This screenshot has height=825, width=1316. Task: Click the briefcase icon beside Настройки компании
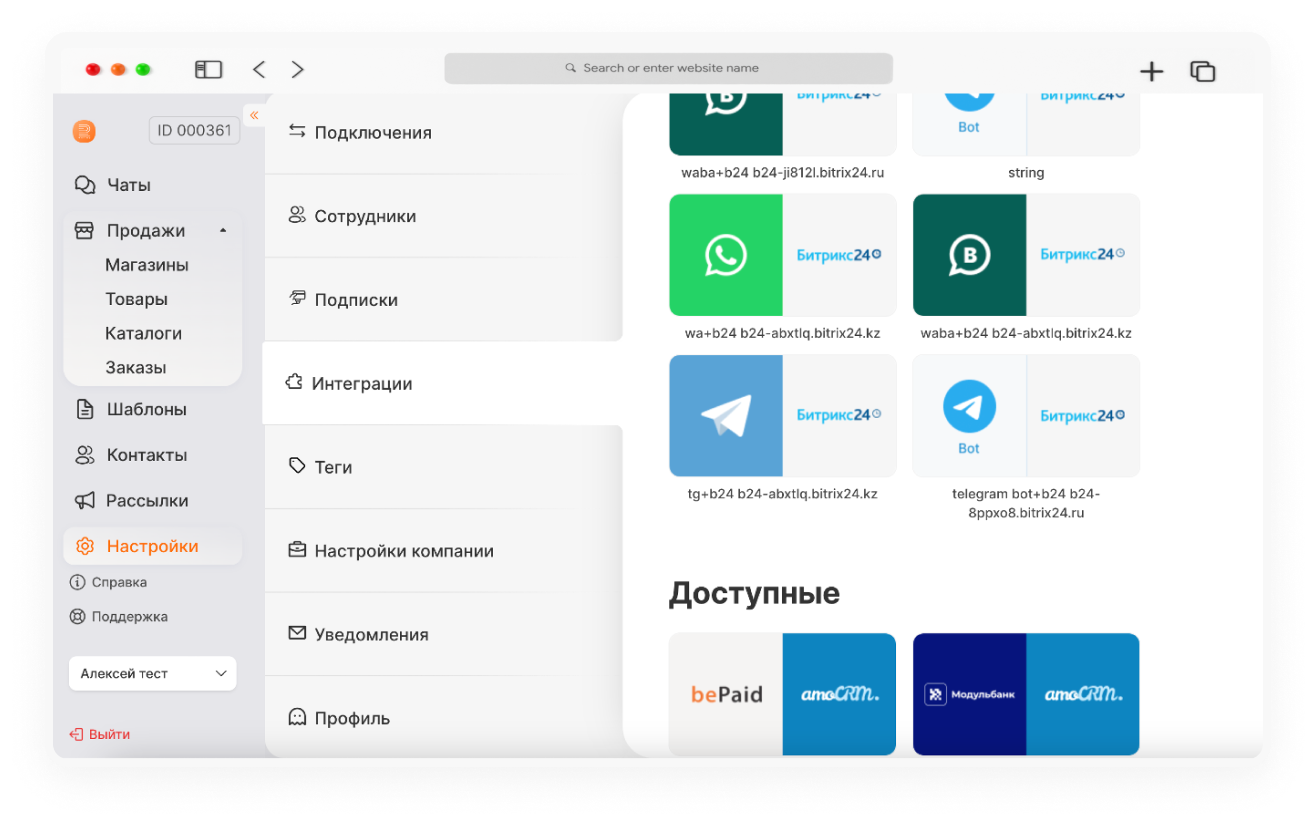tap(297, 550)
